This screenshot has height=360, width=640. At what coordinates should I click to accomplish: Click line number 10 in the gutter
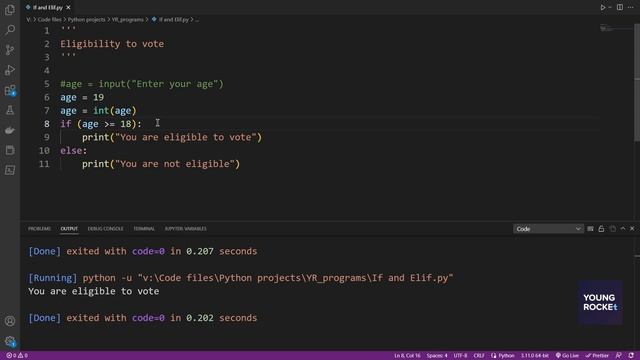44,151
